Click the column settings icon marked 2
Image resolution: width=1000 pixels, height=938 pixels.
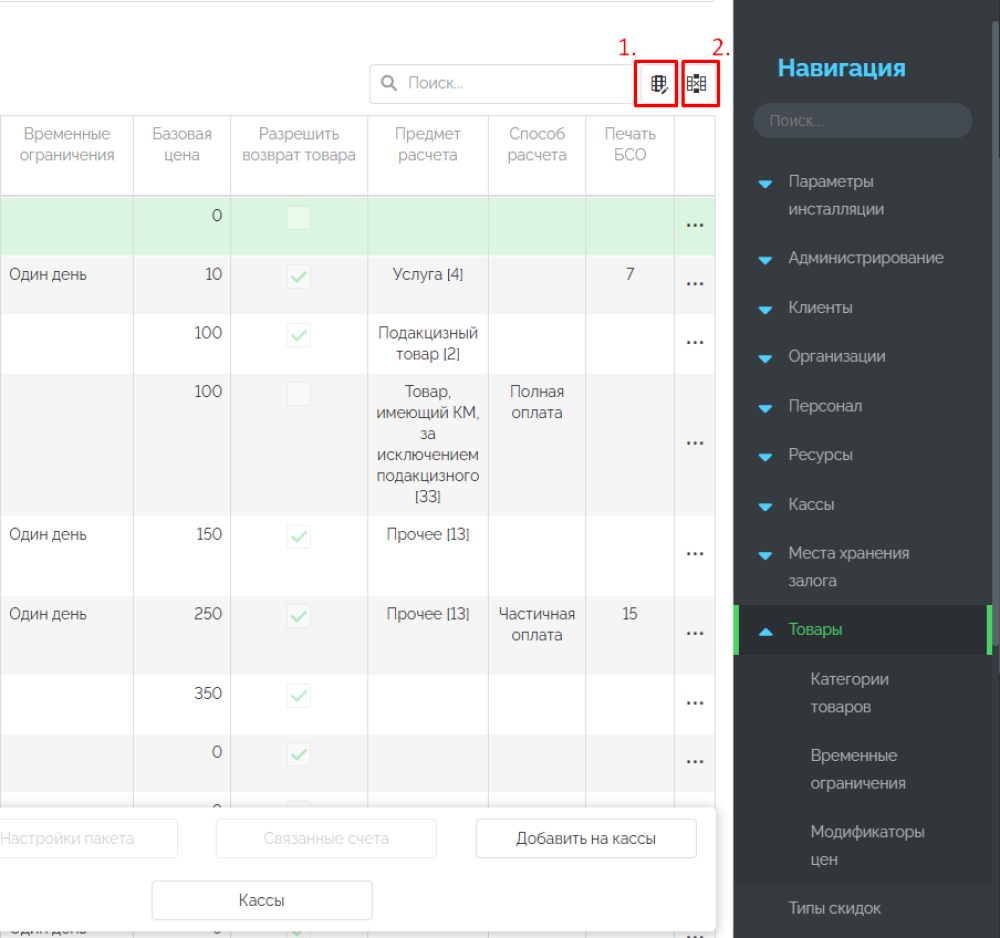pyautogui.click(x=697, y=84)
